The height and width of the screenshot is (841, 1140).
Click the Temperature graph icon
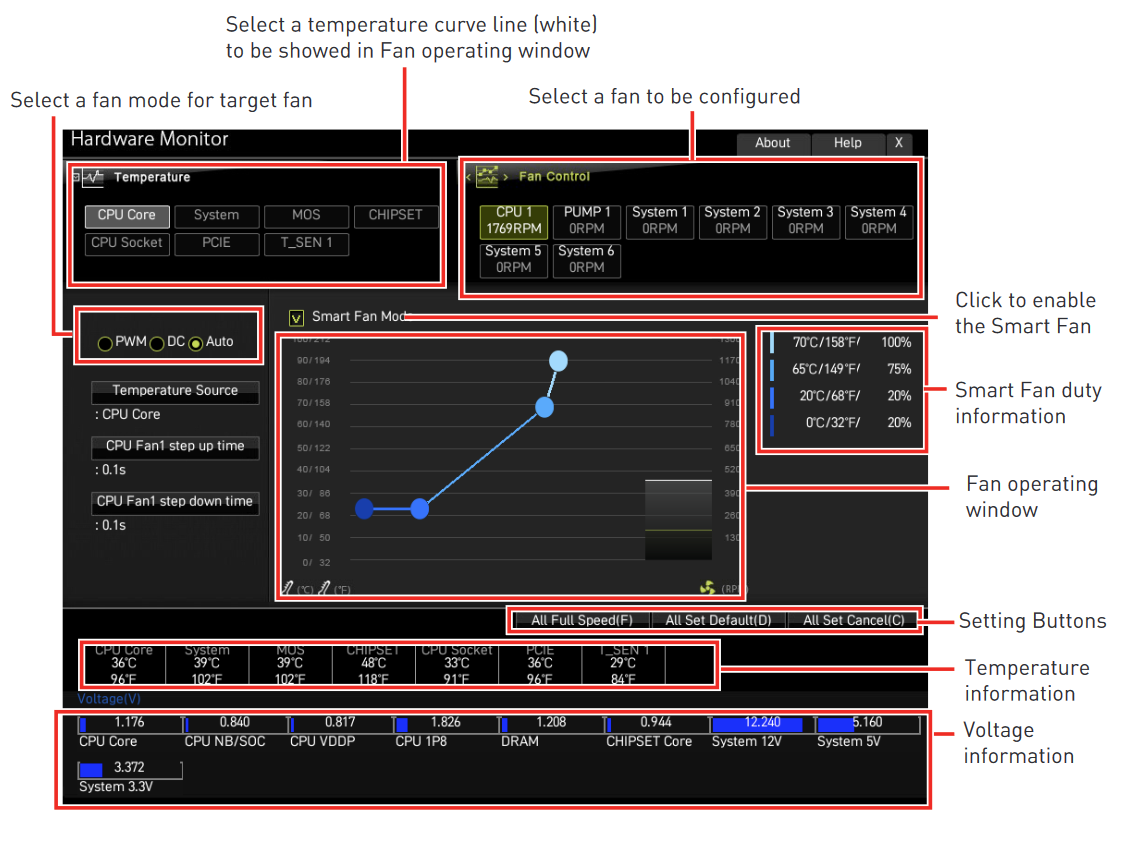[x=92, y=177]
